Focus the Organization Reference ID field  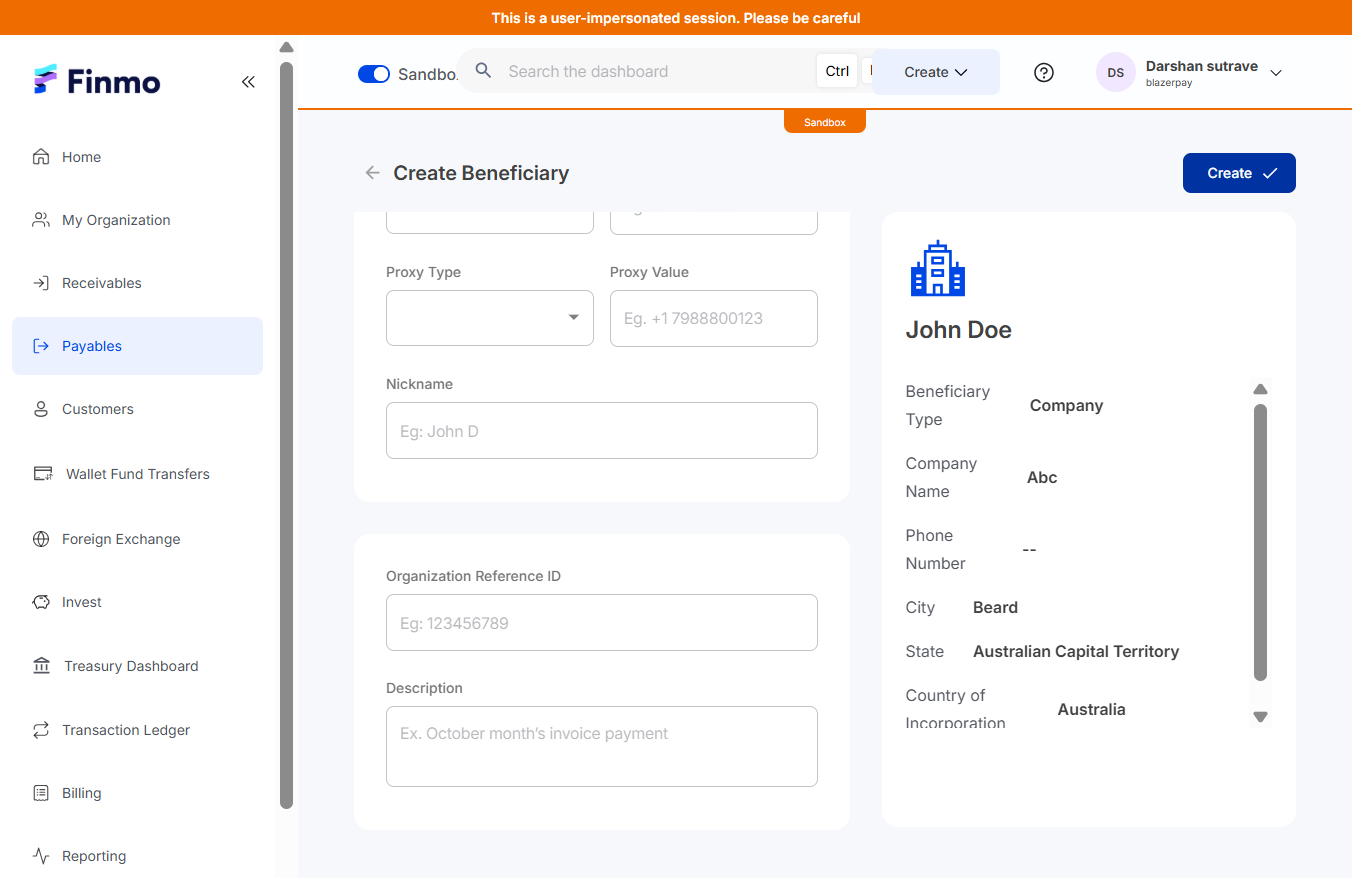tap(602, 623)
